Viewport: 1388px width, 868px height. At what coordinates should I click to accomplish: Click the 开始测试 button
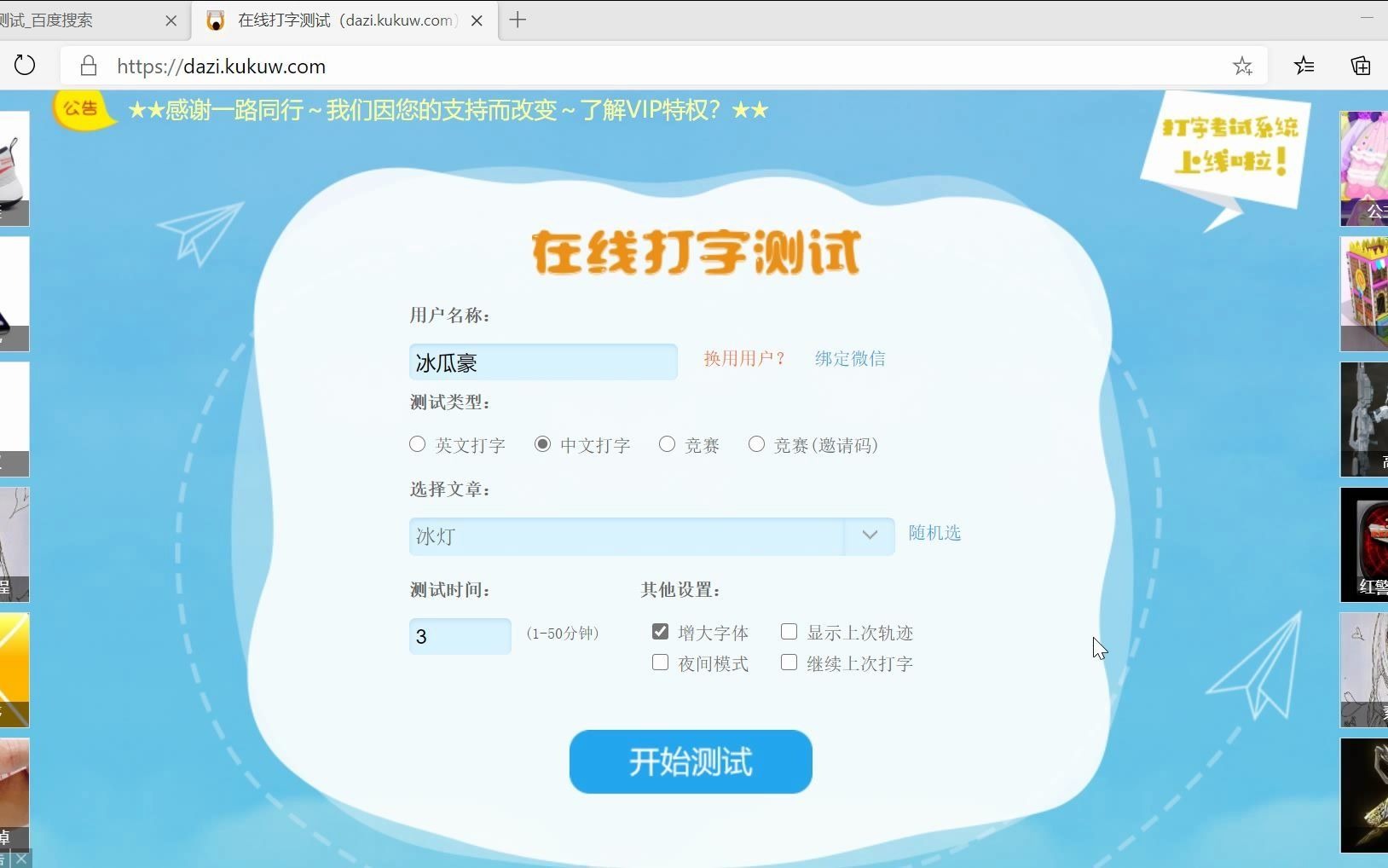(x=691, y=761)
